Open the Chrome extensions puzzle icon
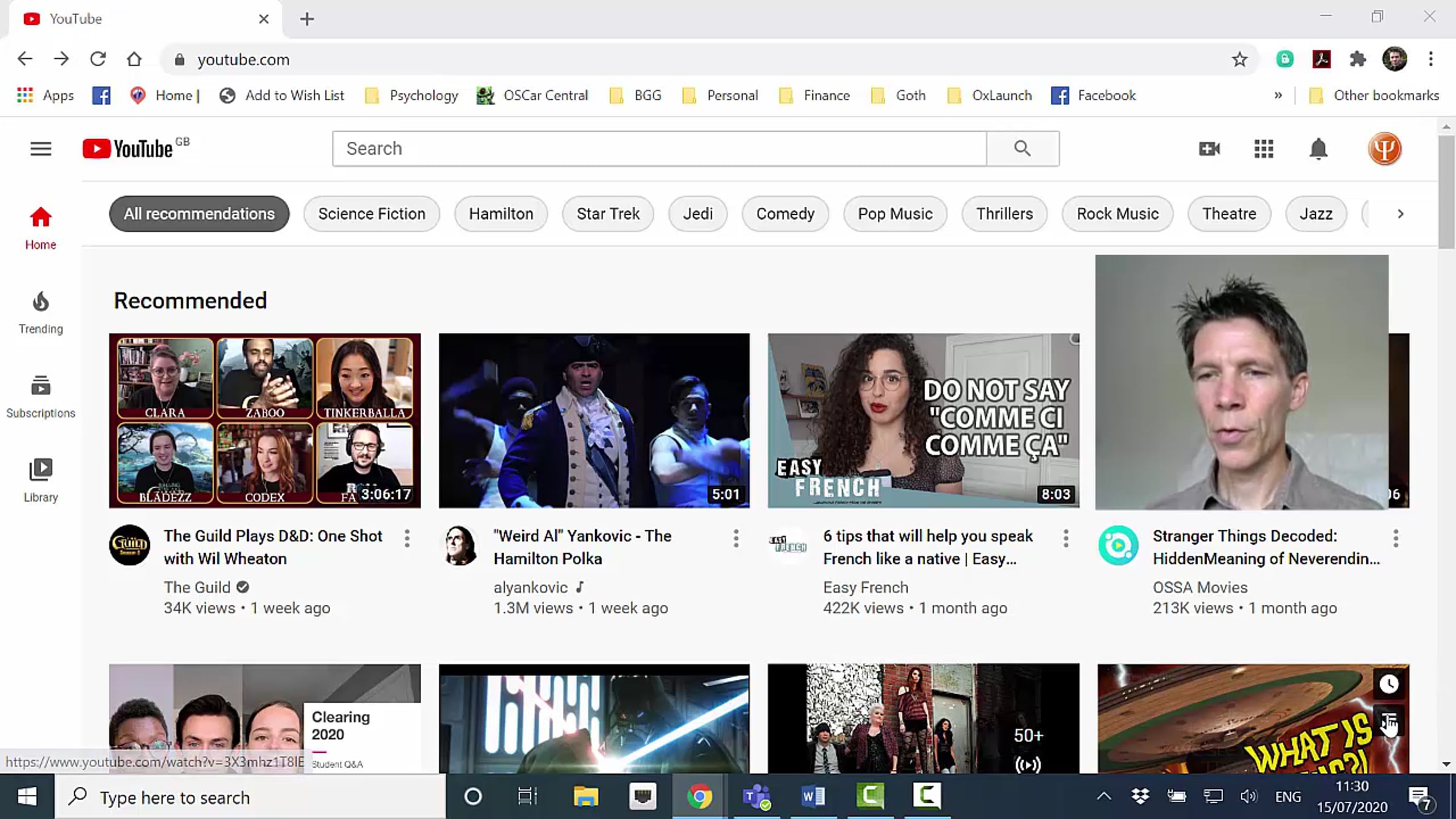The image size is (1456, 819). click(1358, 59)
